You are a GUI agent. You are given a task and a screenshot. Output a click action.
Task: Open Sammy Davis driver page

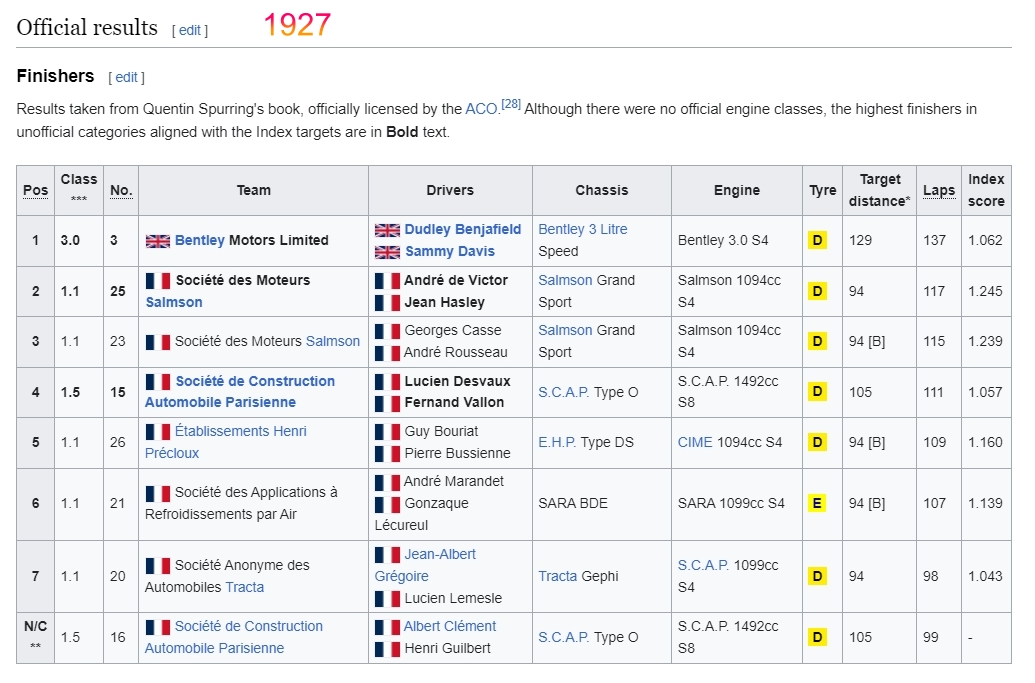click(x=450, y=251)
